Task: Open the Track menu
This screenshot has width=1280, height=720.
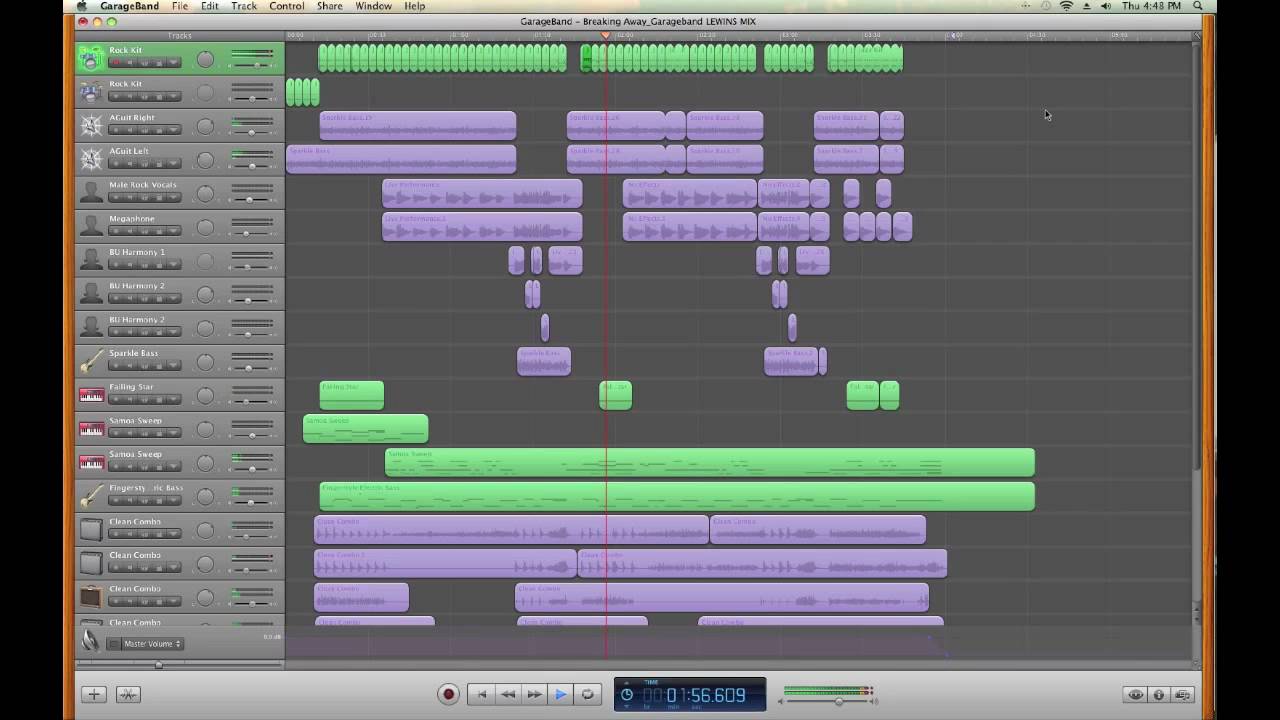Action: (x=244, y=6)
